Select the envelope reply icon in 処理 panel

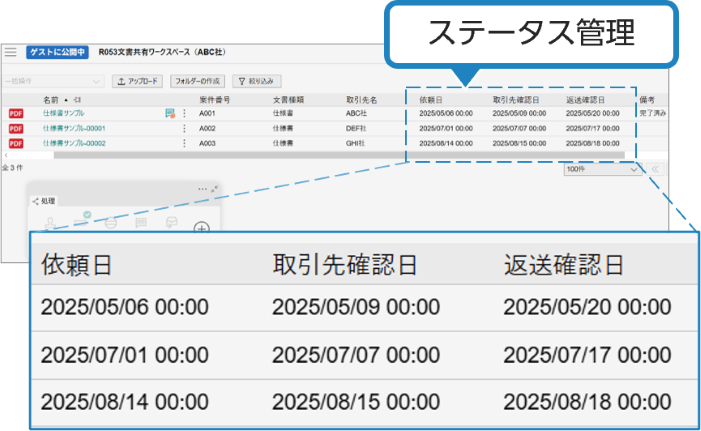171,222
